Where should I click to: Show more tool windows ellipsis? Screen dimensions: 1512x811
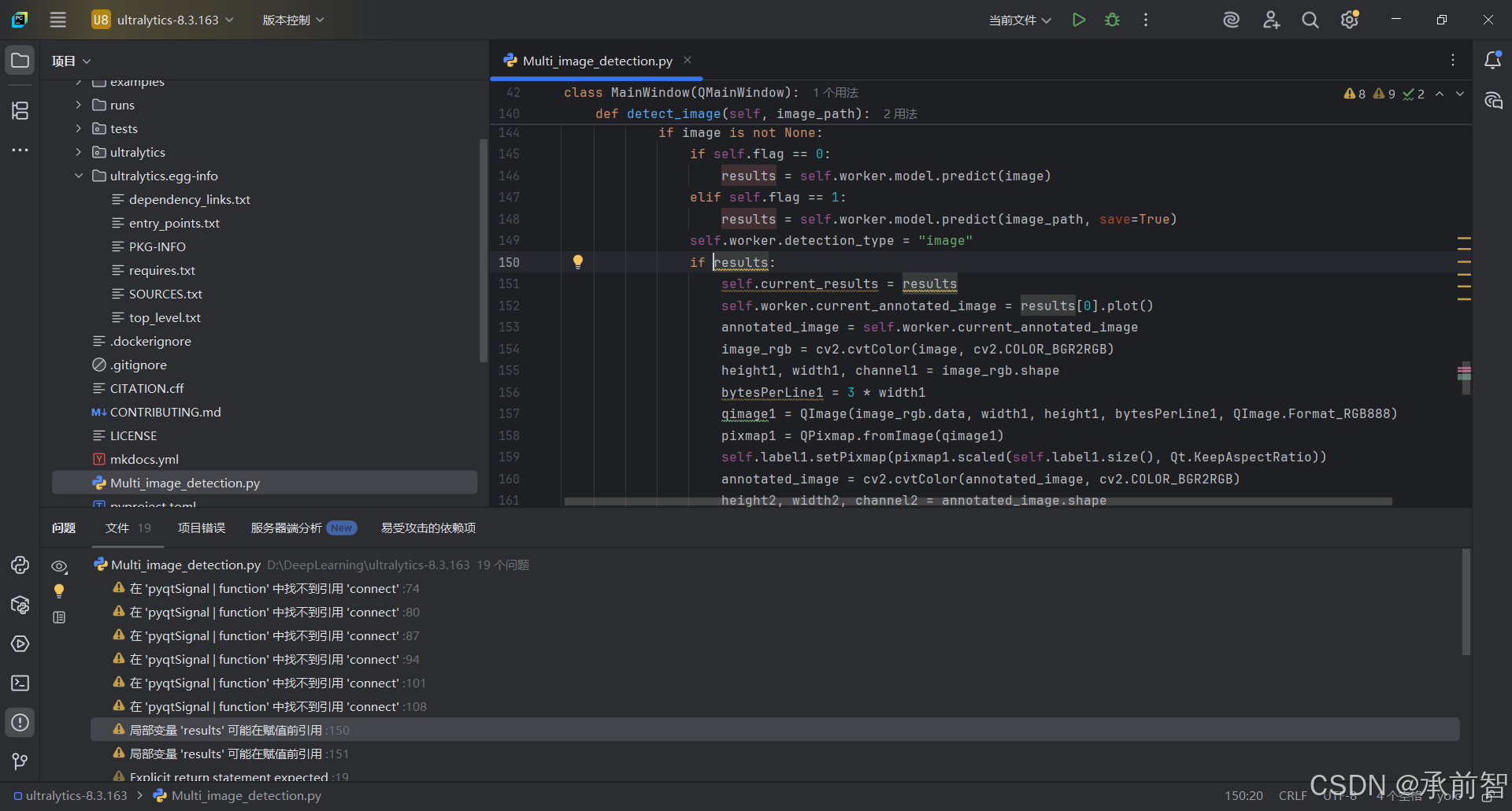pyautogui.click(x=20, y=150)
